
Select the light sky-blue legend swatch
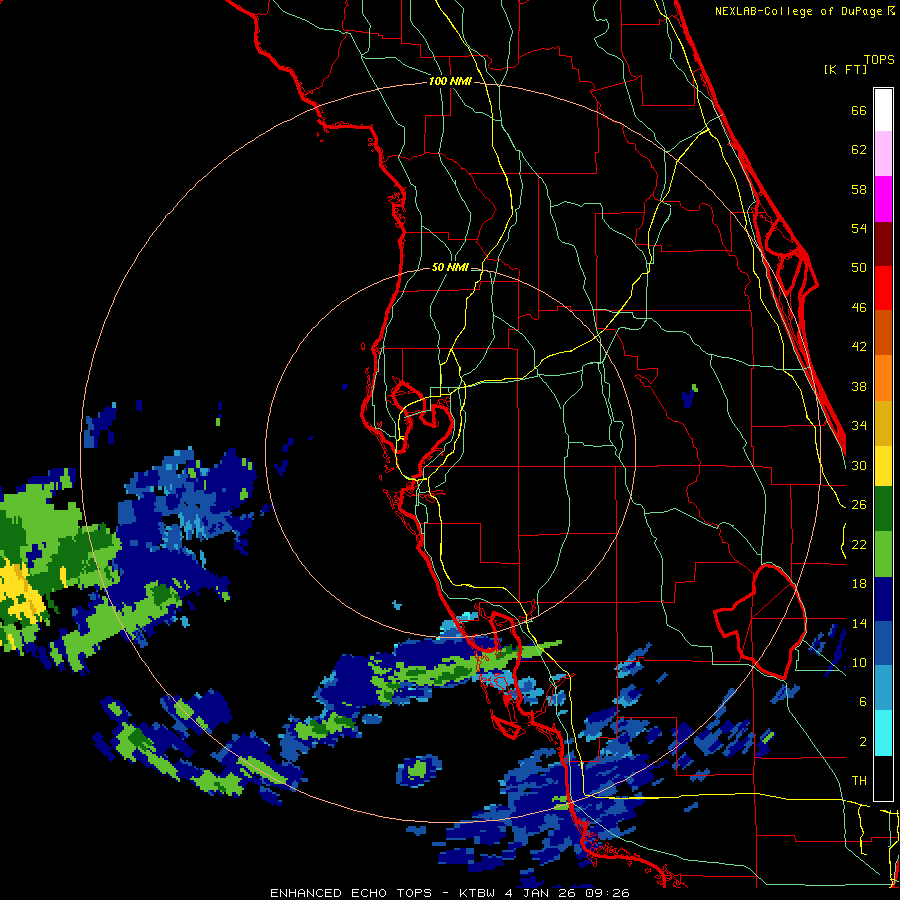pos(883,688)
